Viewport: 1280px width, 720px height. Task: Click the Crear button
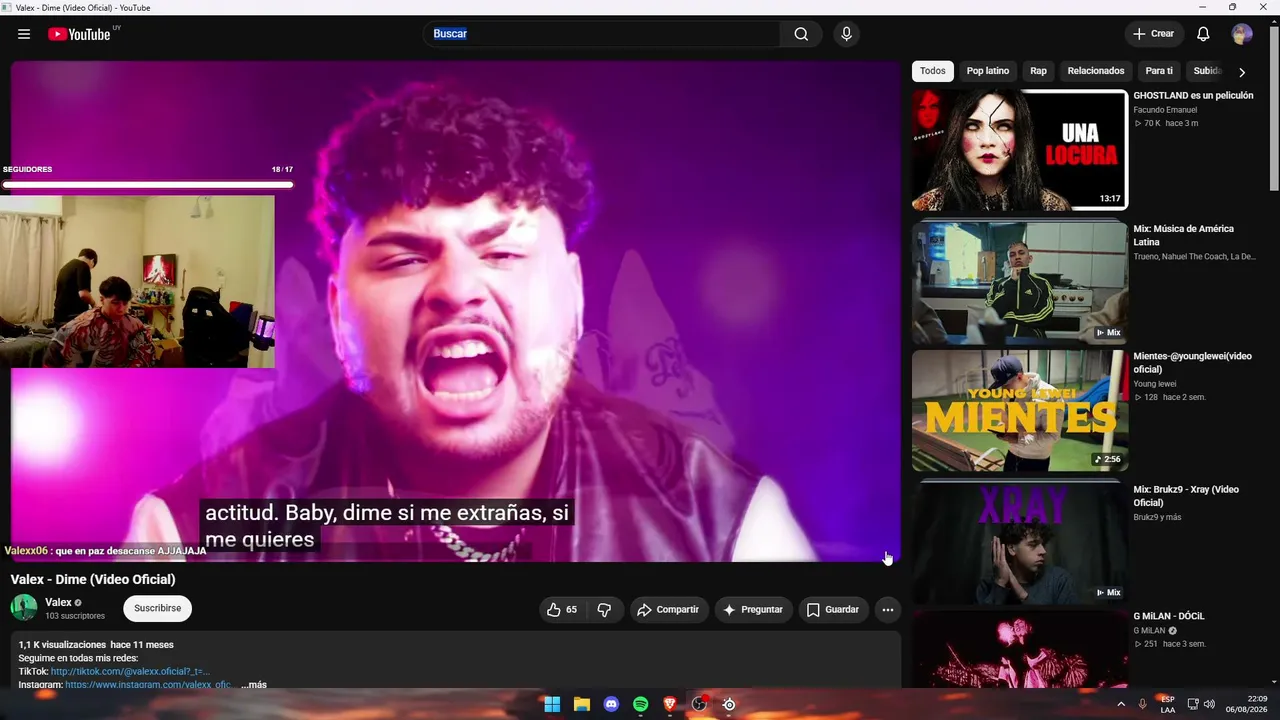coord(1153,34)
